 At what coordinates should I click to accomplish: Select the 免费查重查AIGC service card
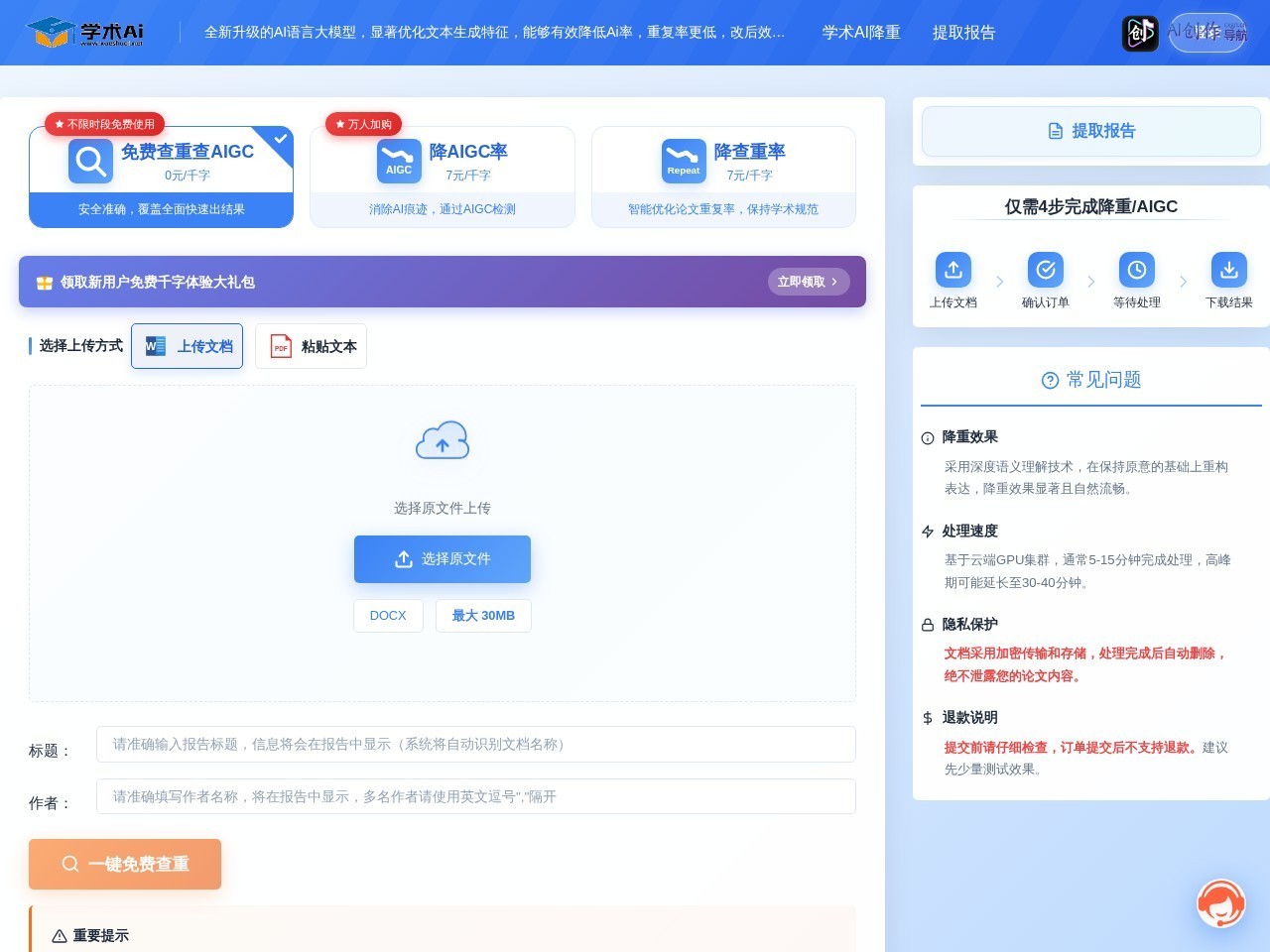pyautogui.click(x=162, y=177)
